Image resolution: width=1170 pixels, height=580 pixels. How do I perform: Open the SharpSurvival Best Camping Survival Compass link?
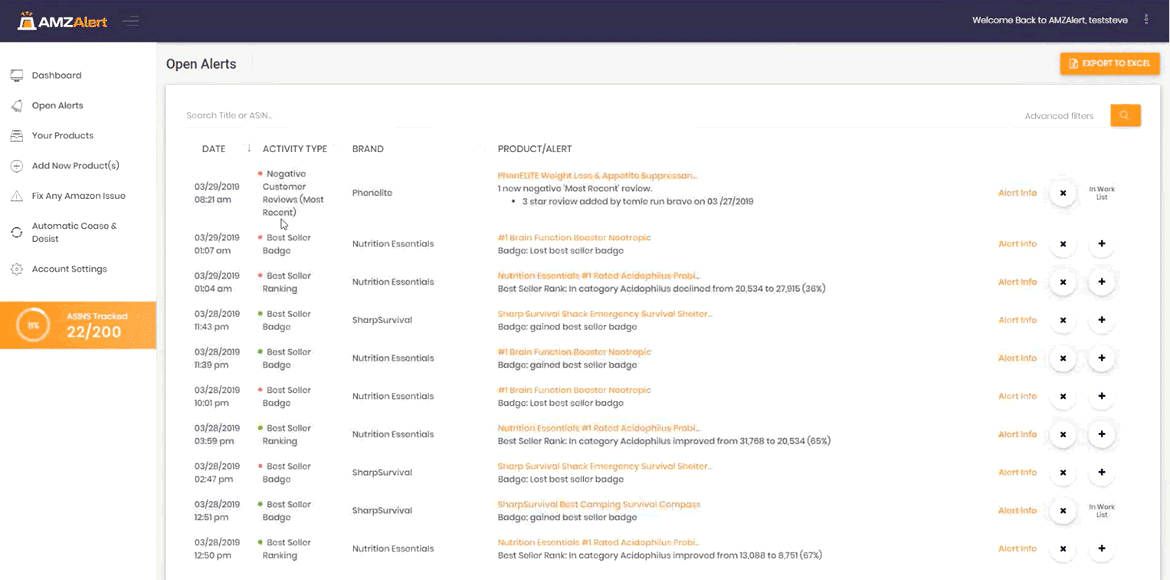tap(598, 504)
